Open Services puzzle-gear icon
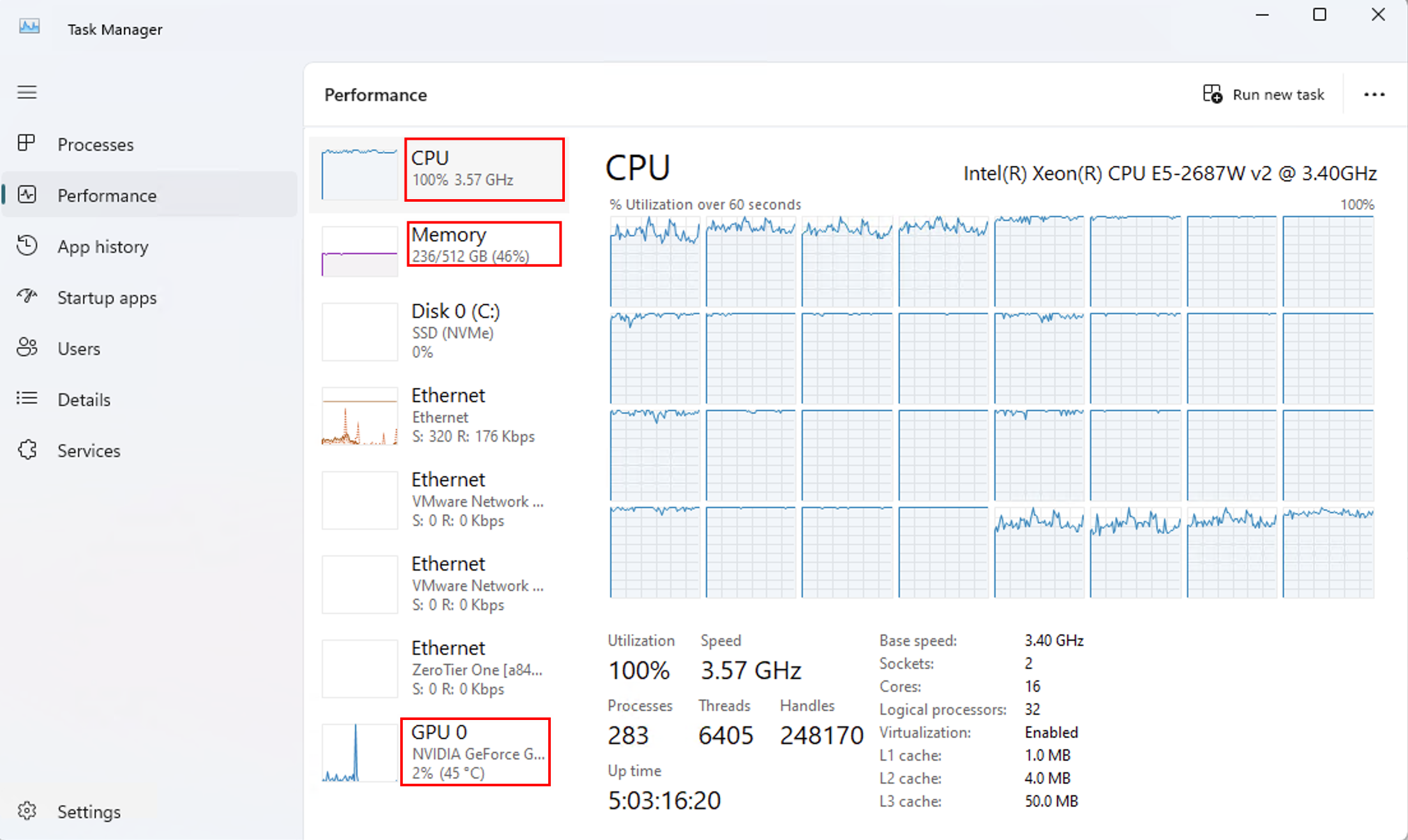Image resolution: width=1408 pixels, height=840 pixels. (27, 450)
